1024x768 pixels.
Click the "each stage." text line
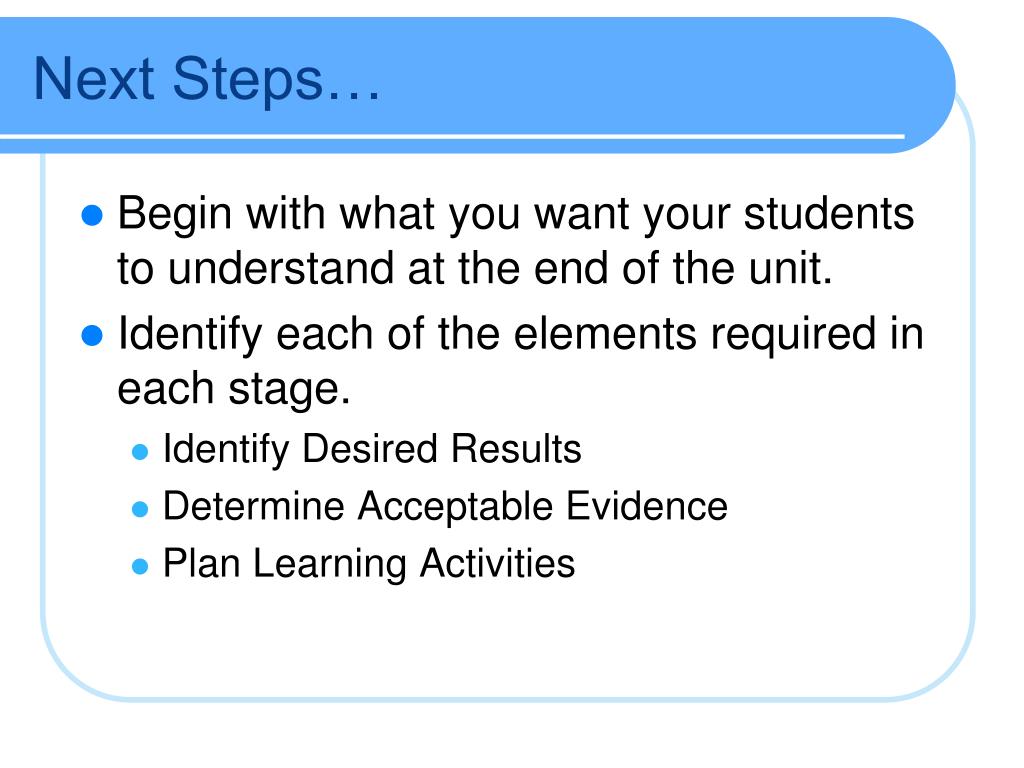(x=234, y=389)
